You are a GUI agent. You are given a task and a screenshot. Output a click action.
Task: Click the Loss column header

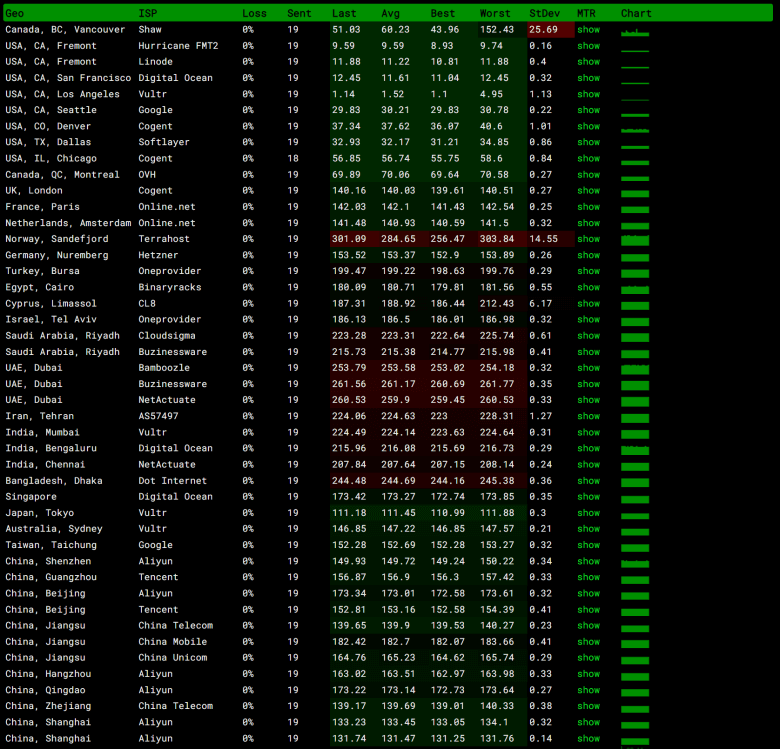tap(254, 13)
